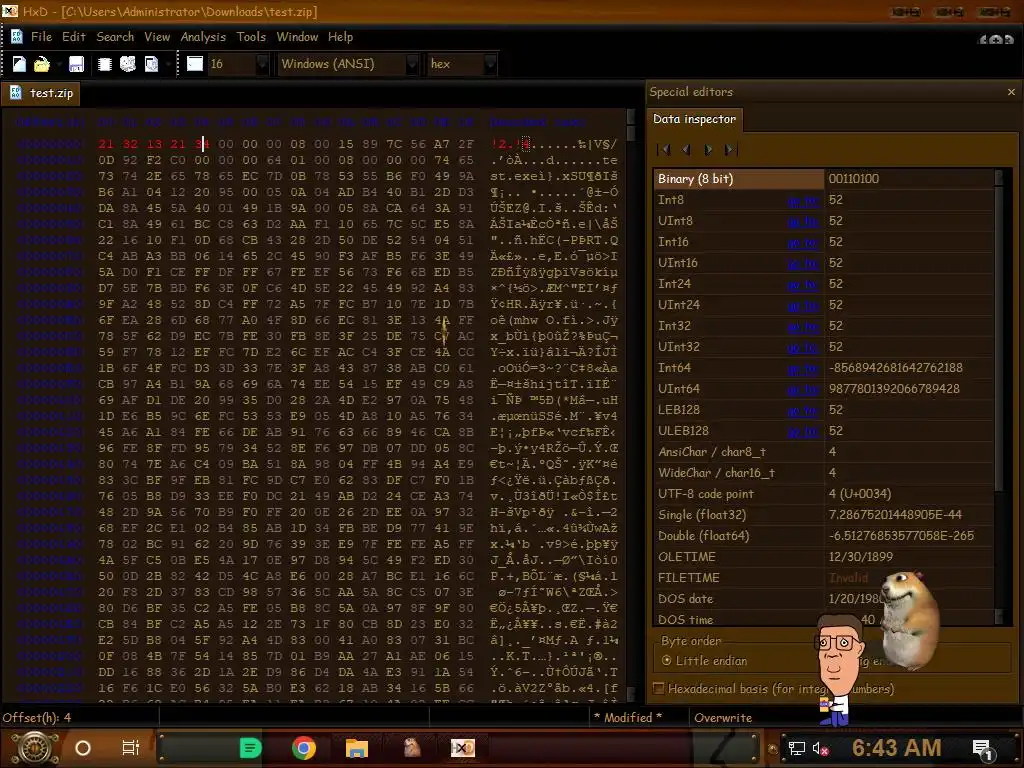Open the notification center icon
Image resolution: width=1024 pixels, height=768 pixels.
[982, 749]
